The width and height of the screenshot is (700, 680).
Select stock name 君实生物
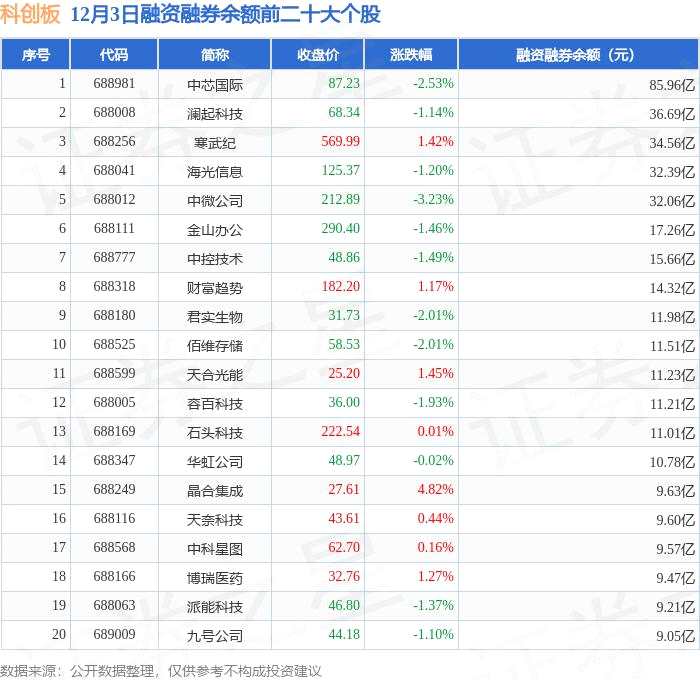coord(215,317)
